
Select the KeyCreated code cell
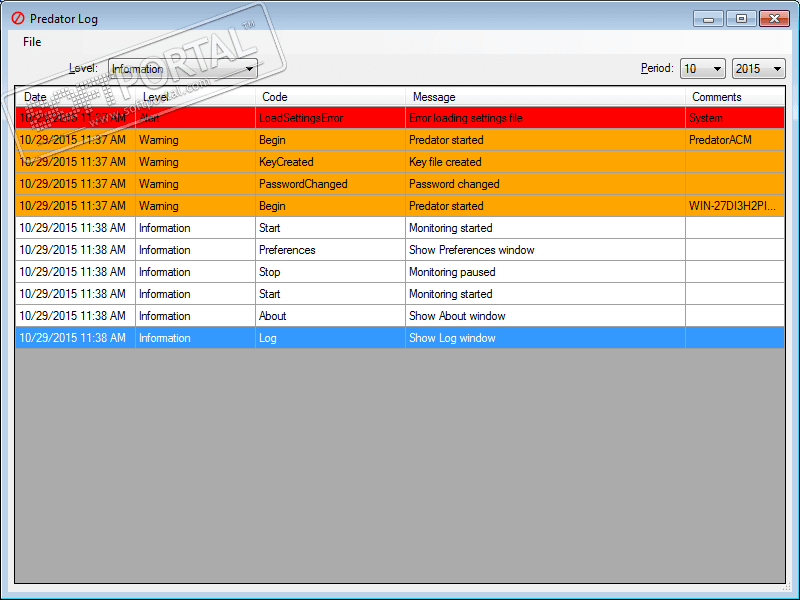pyautogui.click(x=330, y=162)
